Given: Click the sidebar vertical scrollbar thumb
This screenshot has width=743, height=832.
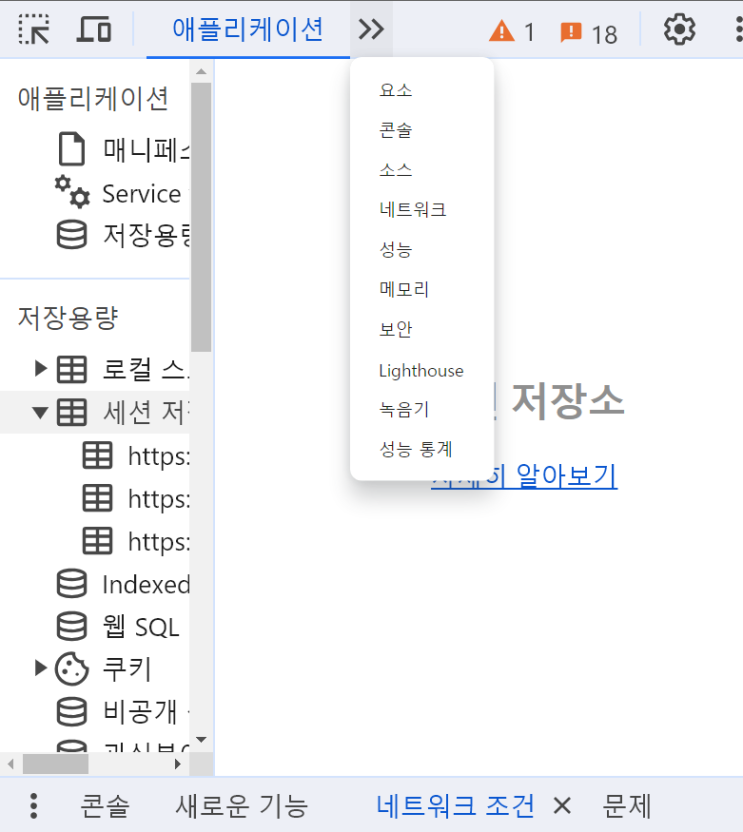Looking at the screenshot, I should (201, 217).
